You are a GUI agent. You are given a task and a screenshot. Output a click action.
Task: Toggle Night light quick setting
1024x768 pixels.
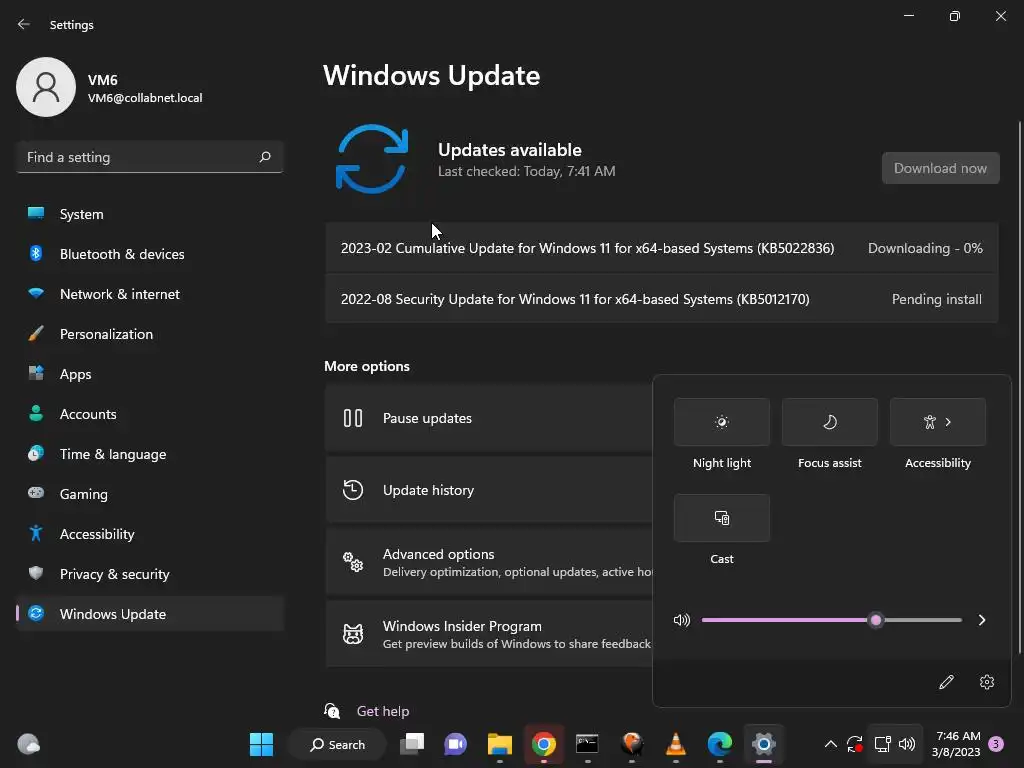tap(722, 422)
